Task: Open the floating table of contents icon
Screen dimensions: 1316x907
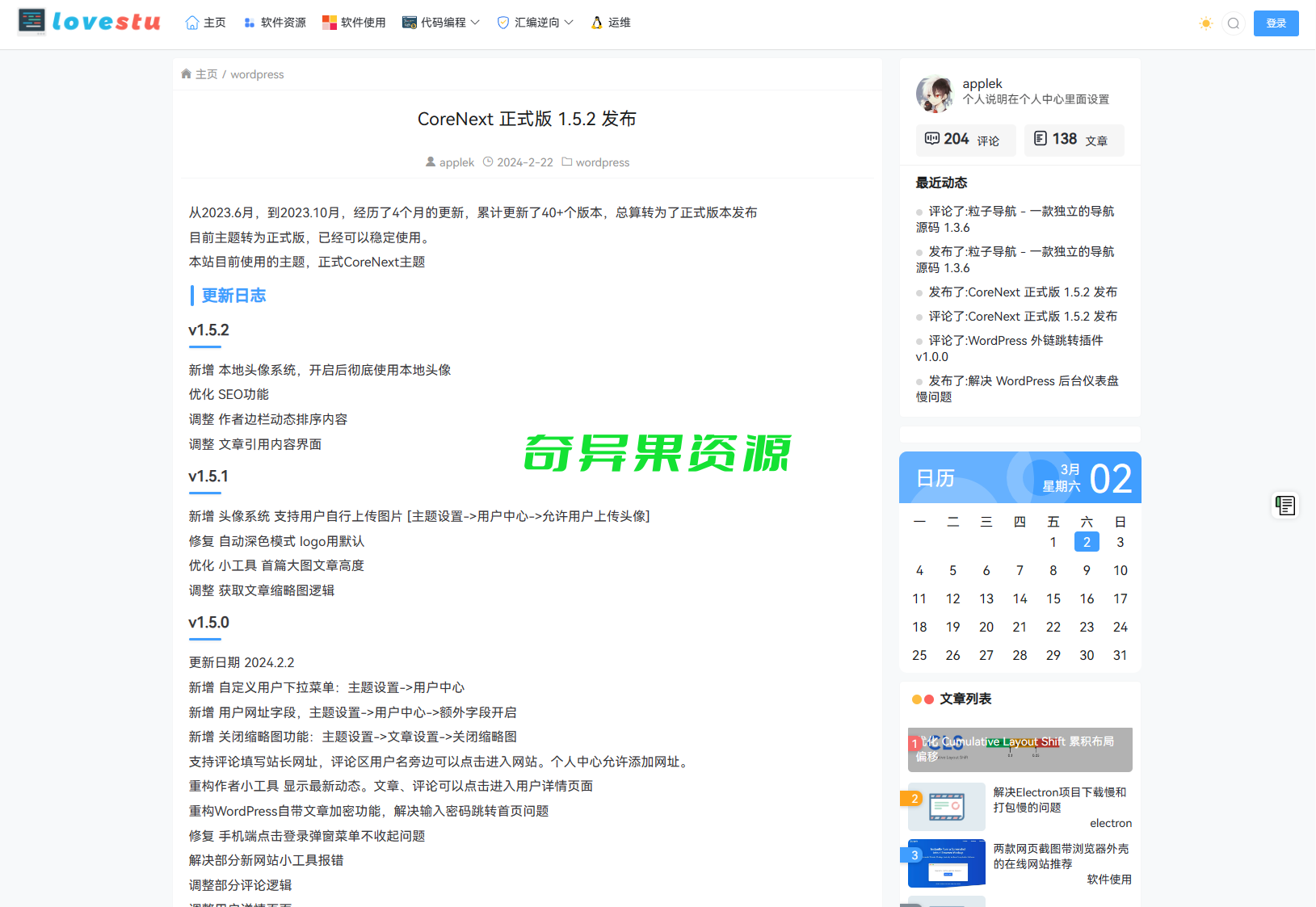Action: point(1284,506)
